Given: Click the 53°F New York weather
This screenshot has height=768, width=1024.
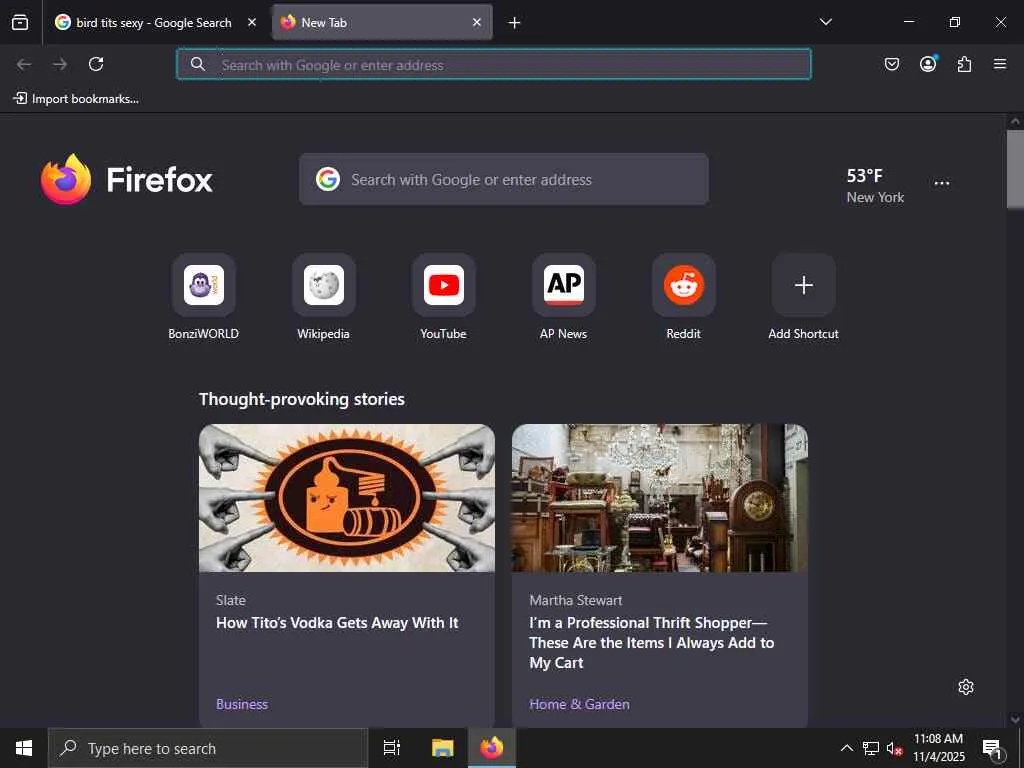Looking at the screenshot, I should [x=875, y=186].
